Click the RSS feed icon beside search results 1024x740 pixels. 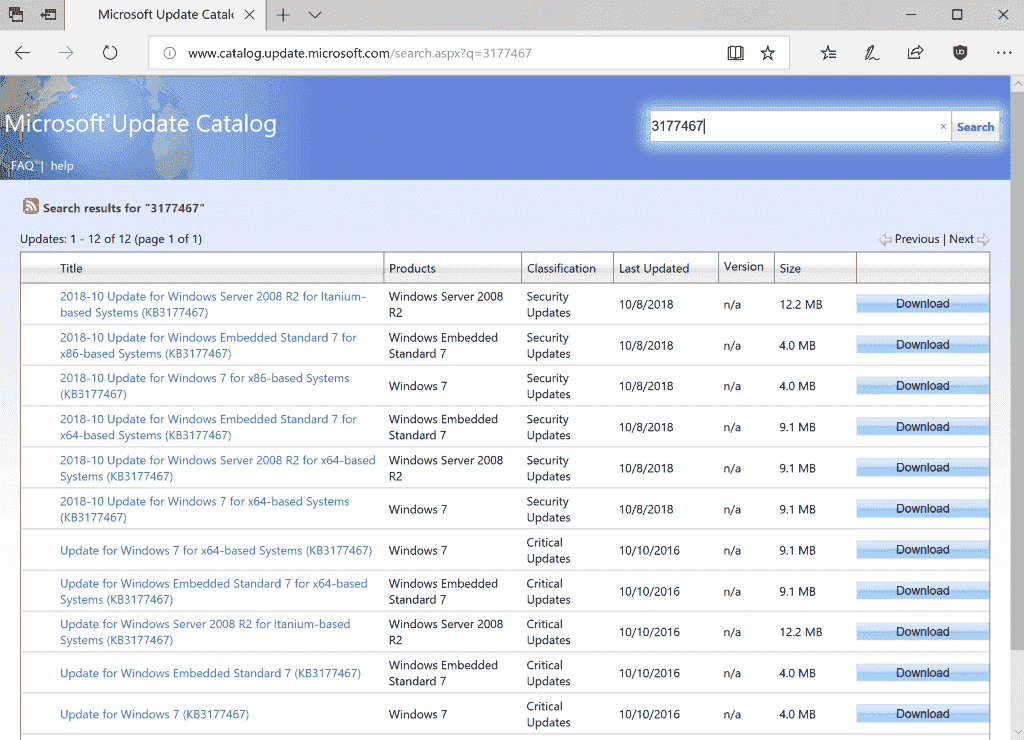tap(30, 207)
